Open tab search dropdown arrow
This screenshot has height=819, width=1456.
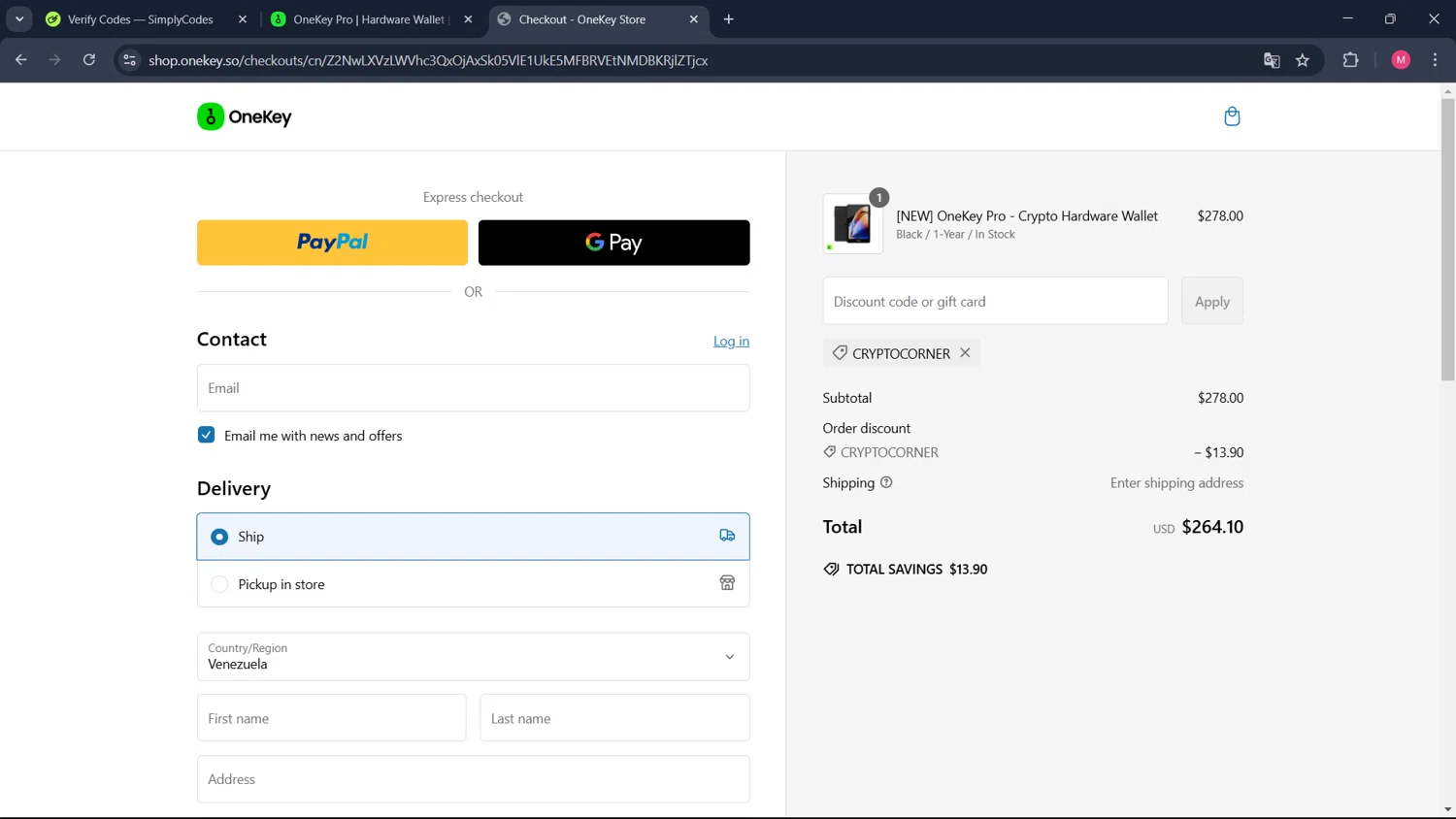(x=19, y=19)
